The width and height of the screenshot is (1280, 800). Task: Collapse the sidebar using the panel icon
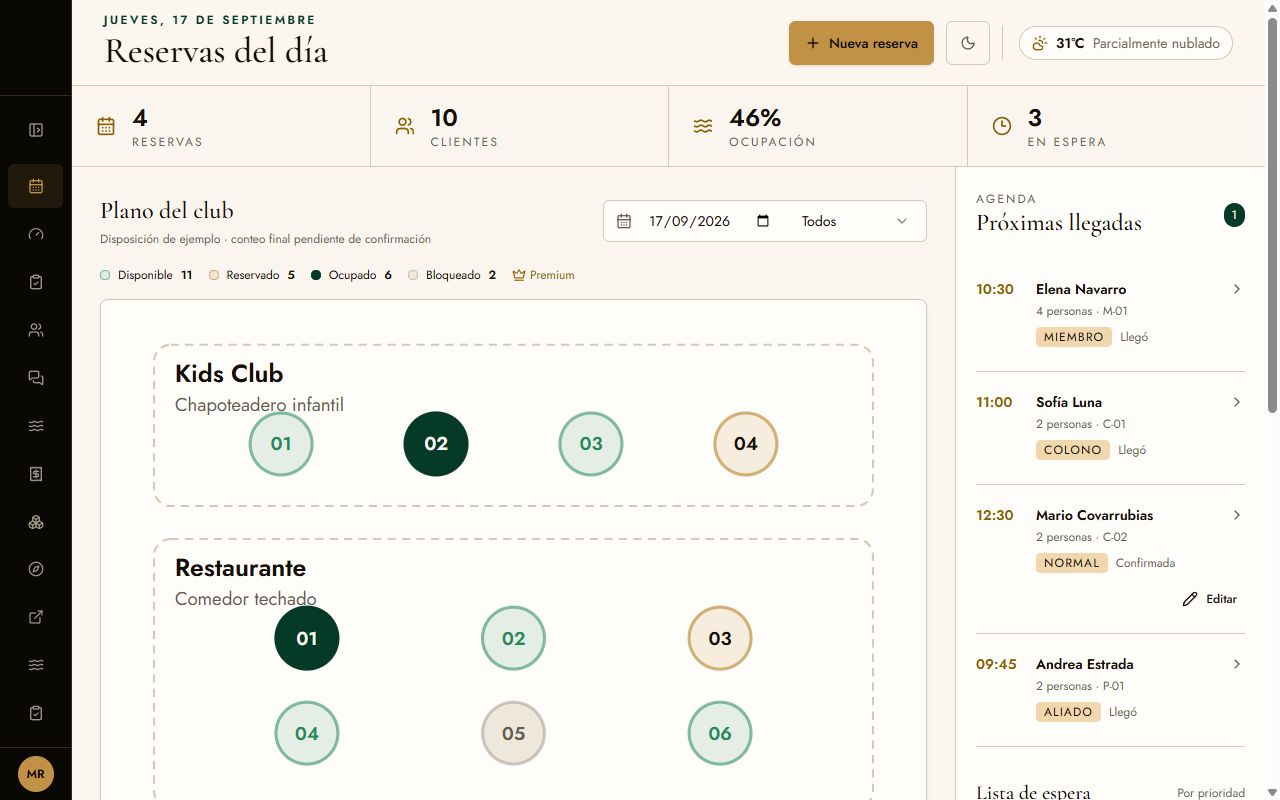tap(36, 130)
